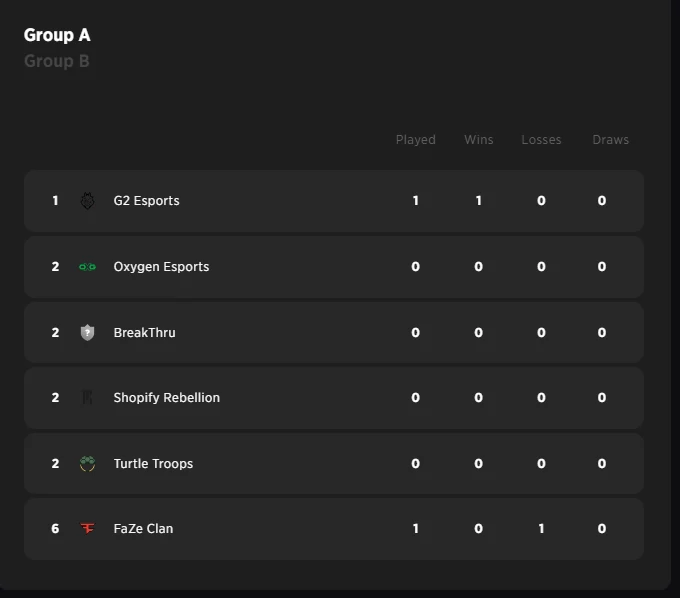Viewport: 680px width, 598px height.
Task: Click rank number 2 for BreakThru
Action: (55, 333)
